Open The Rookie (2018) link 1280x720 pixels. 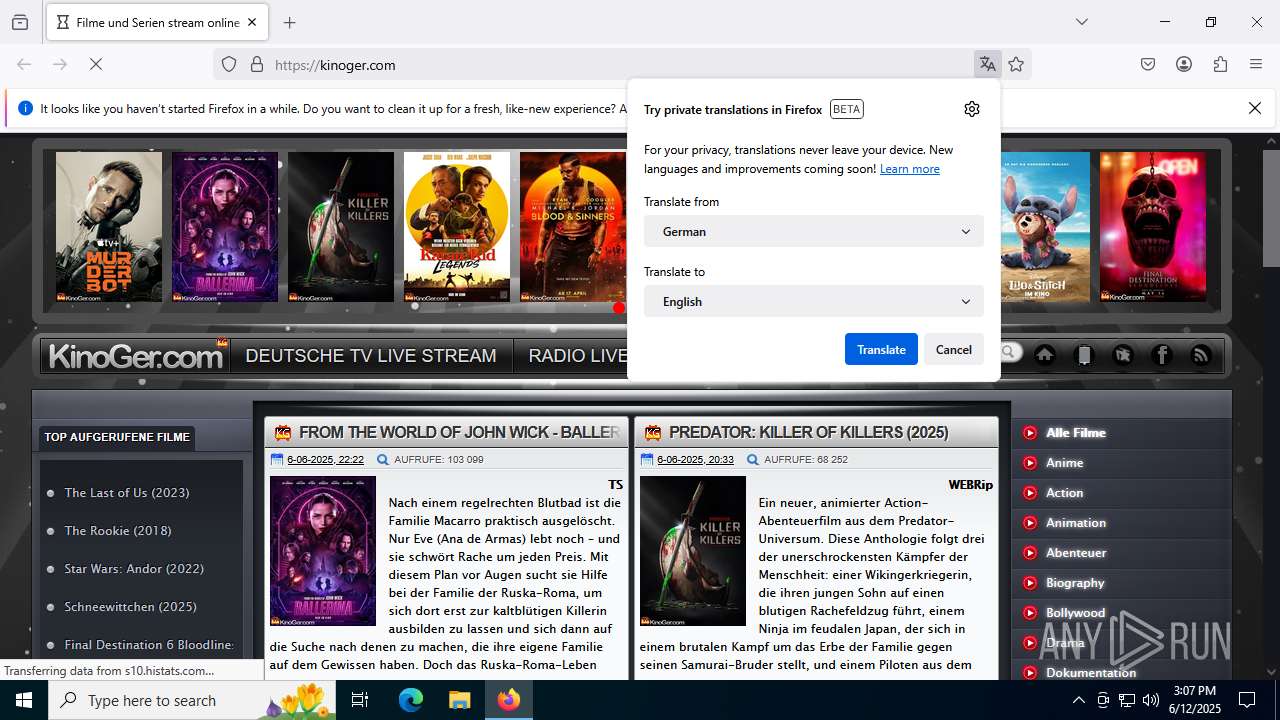[118, 530]
